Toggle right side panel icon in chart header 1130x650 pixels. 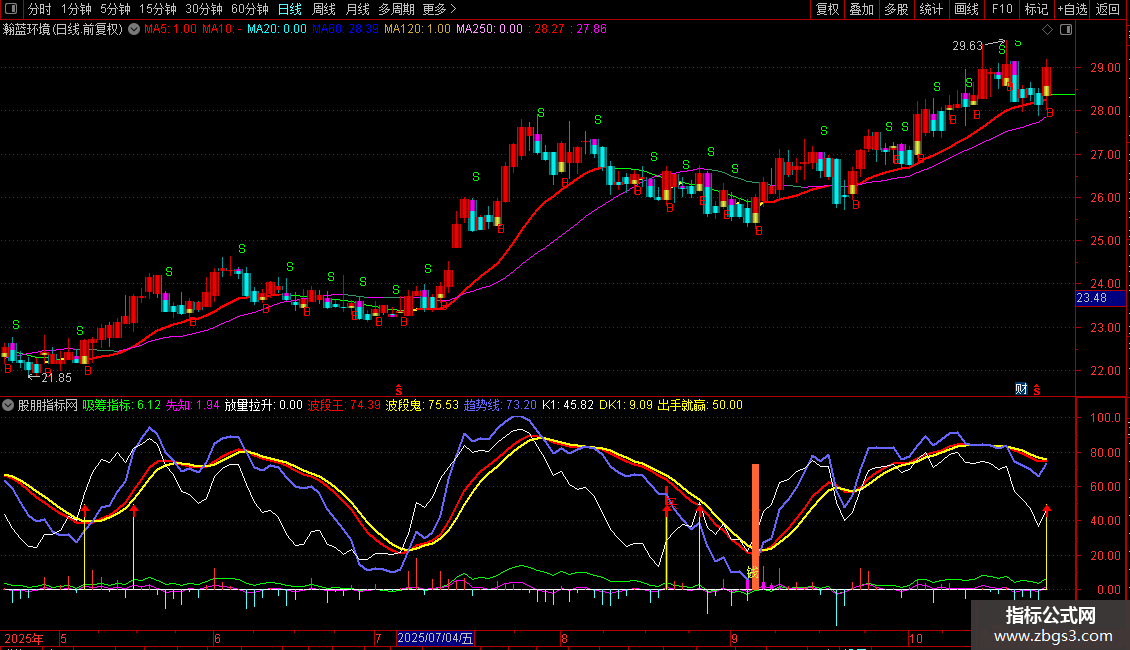1067,29
